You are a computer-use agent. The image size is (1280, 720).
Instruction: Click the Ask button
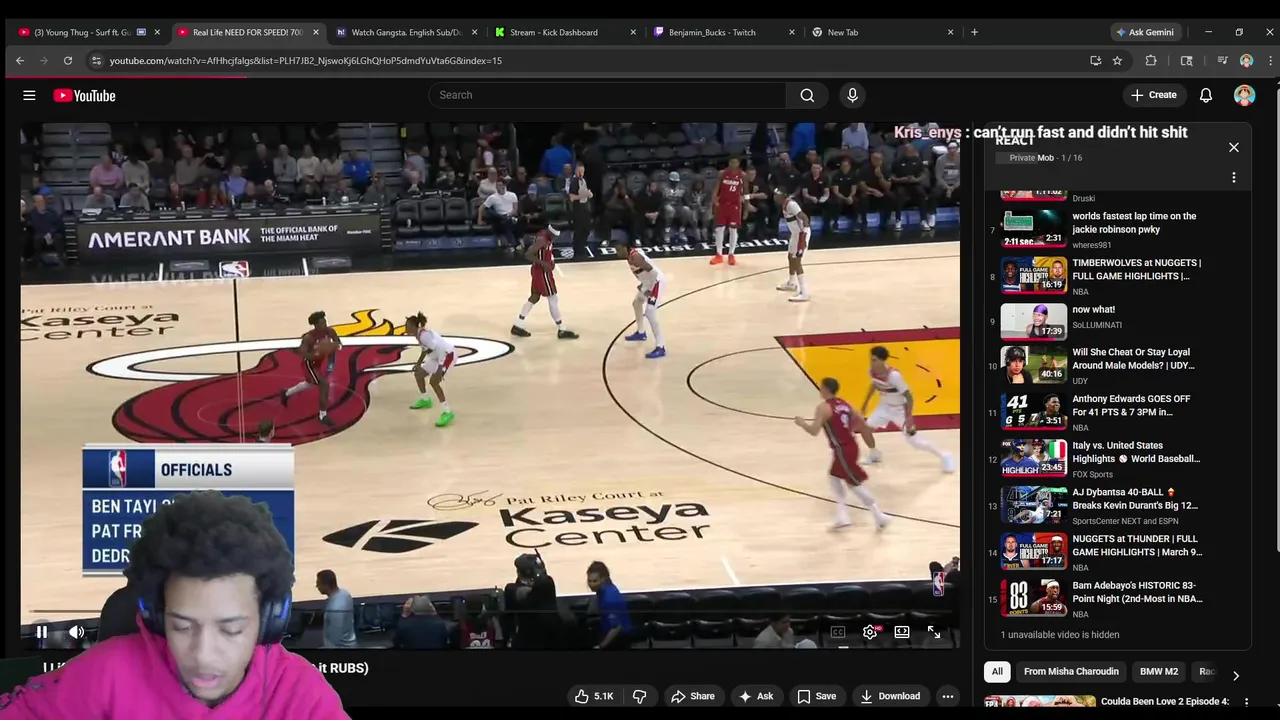click(x=755, y=696)
